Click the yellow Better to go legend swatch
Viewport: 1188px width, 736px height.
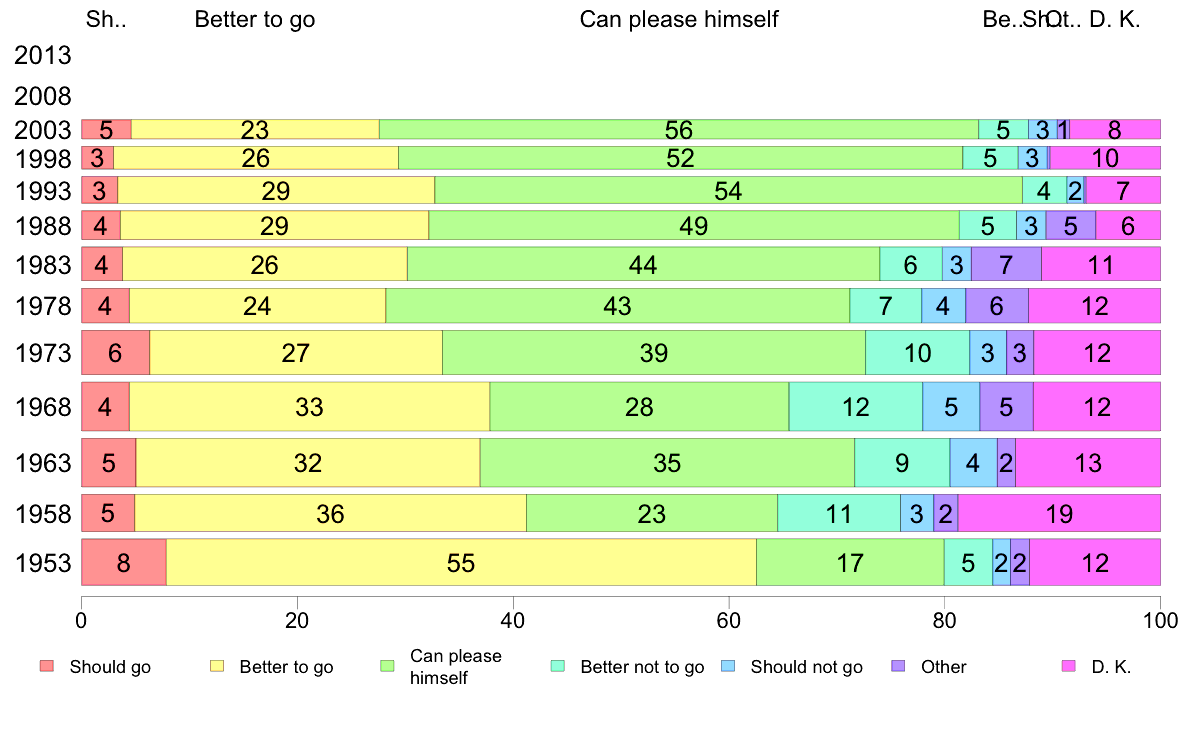point(217,666)
